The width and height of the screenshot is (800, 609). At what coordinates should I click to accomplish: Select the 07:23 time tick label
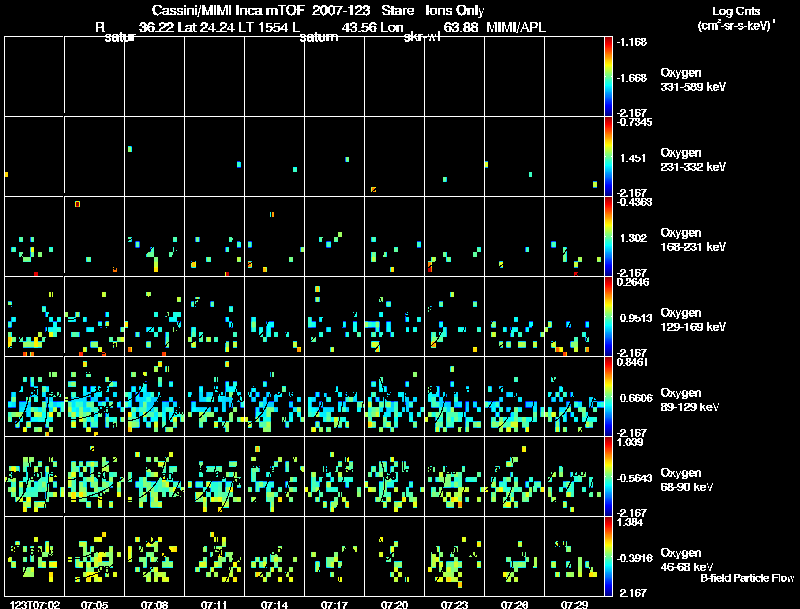[454, 604]
